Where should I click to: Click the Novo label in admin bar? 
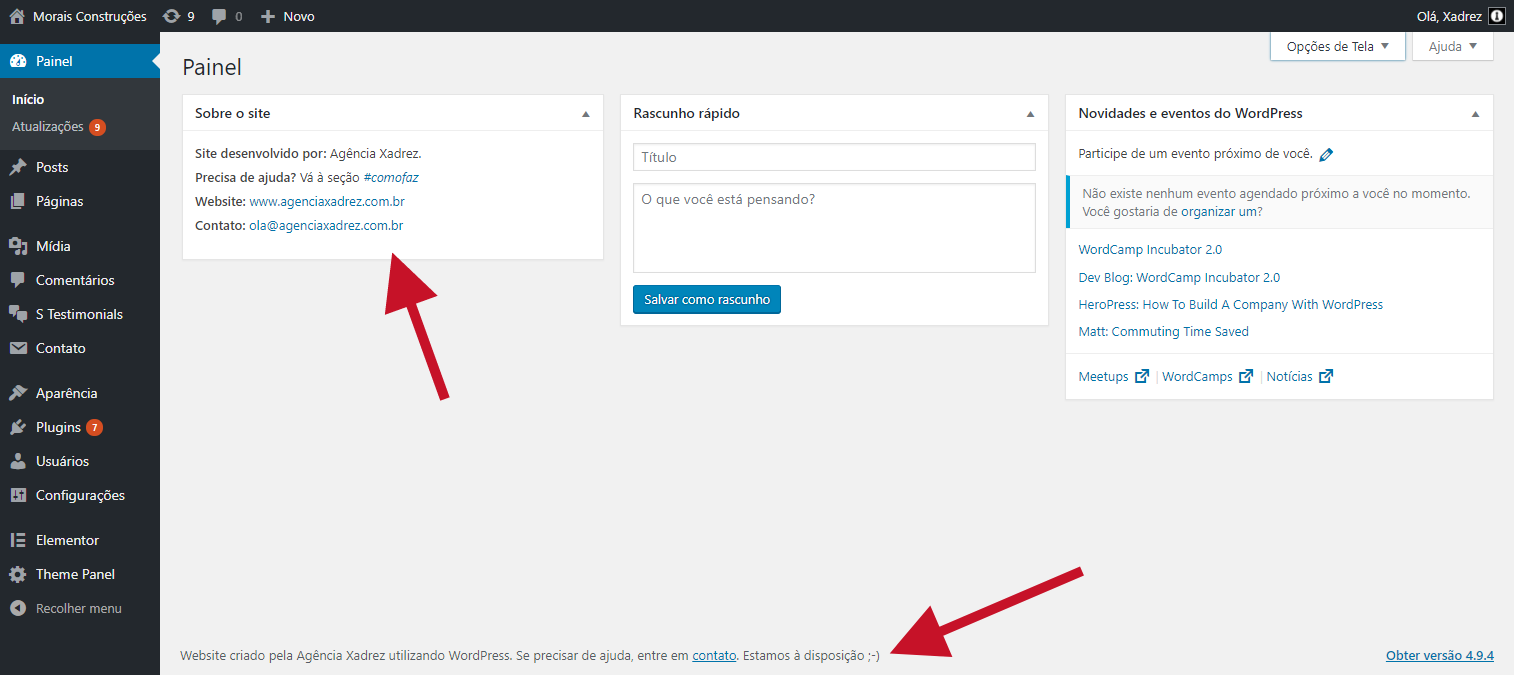pyautogui.click(x=299, y=16)
